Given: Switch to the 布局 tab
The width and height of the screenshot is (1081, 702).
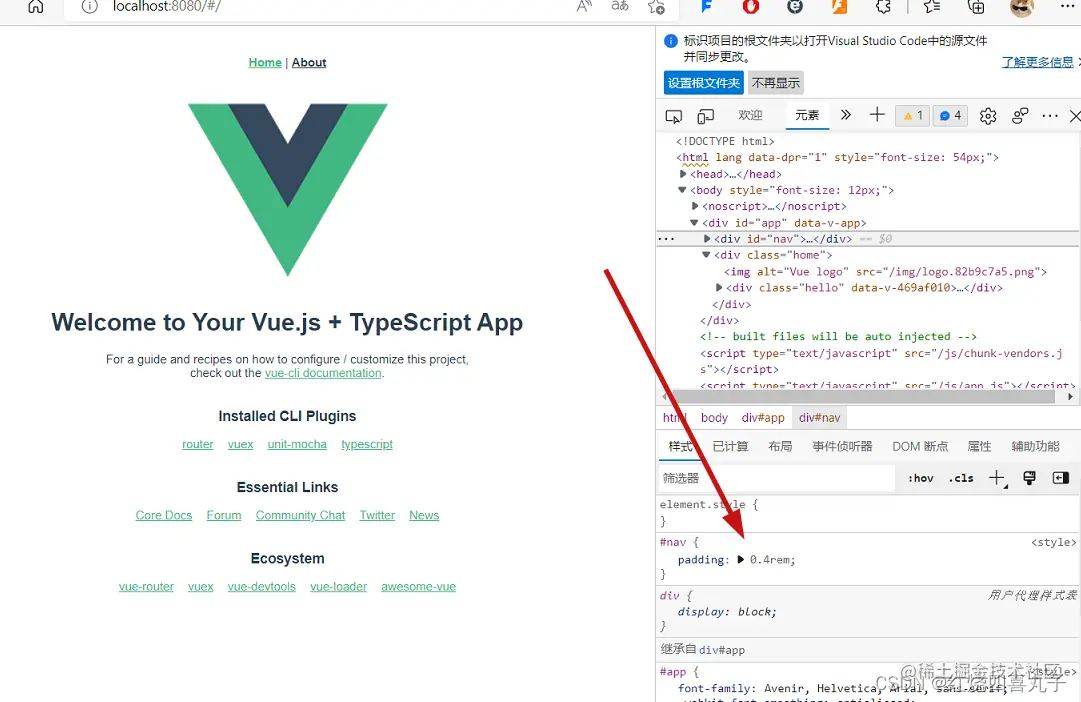Looking at the screenshot, I should tap(780, 446).
